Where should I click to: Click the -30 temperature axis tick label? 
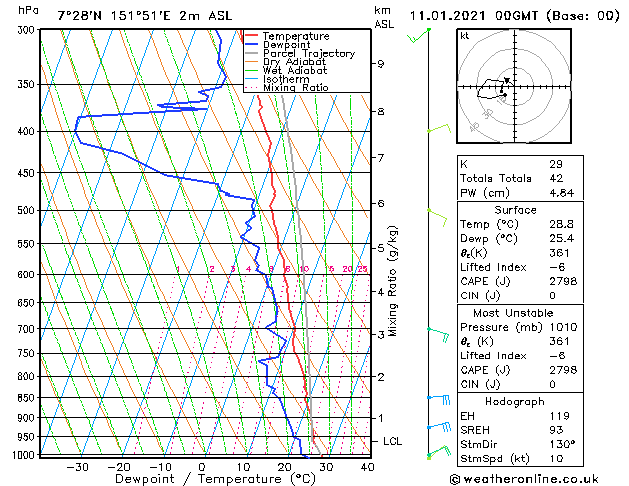point(77,467)
